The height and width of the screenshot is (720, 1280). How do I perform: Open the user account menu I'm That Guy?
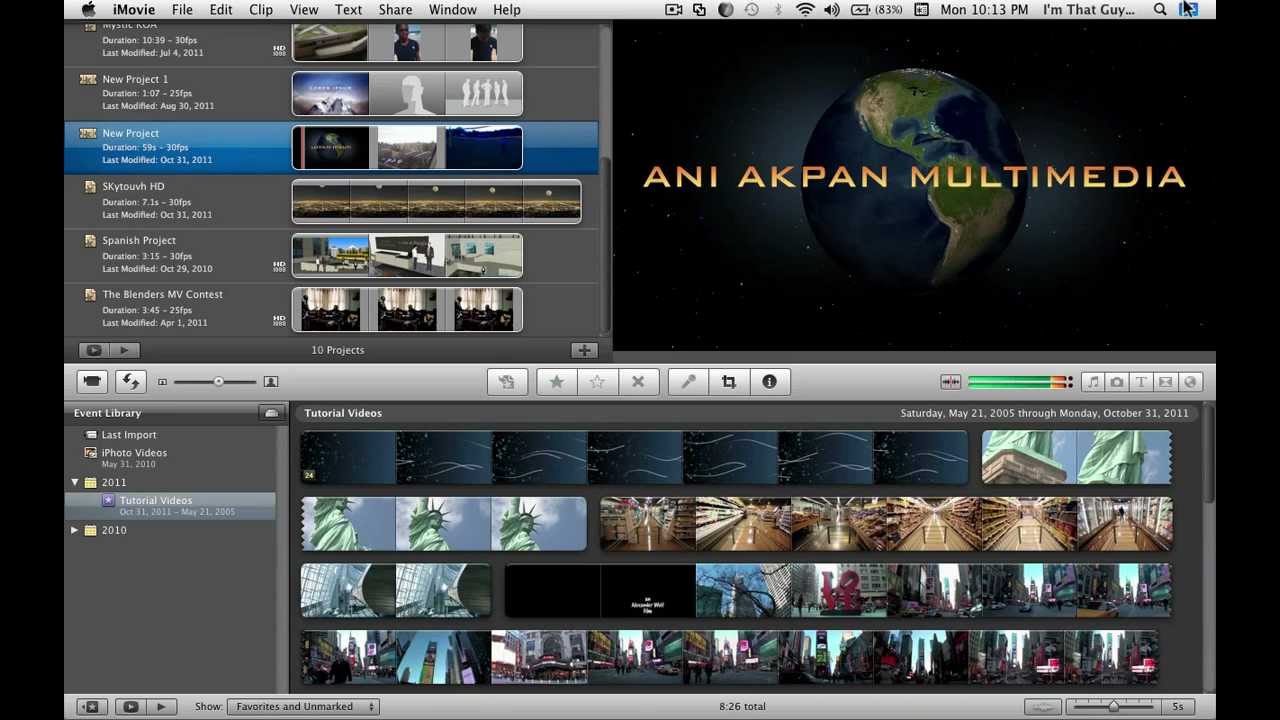coord(1089,10)
